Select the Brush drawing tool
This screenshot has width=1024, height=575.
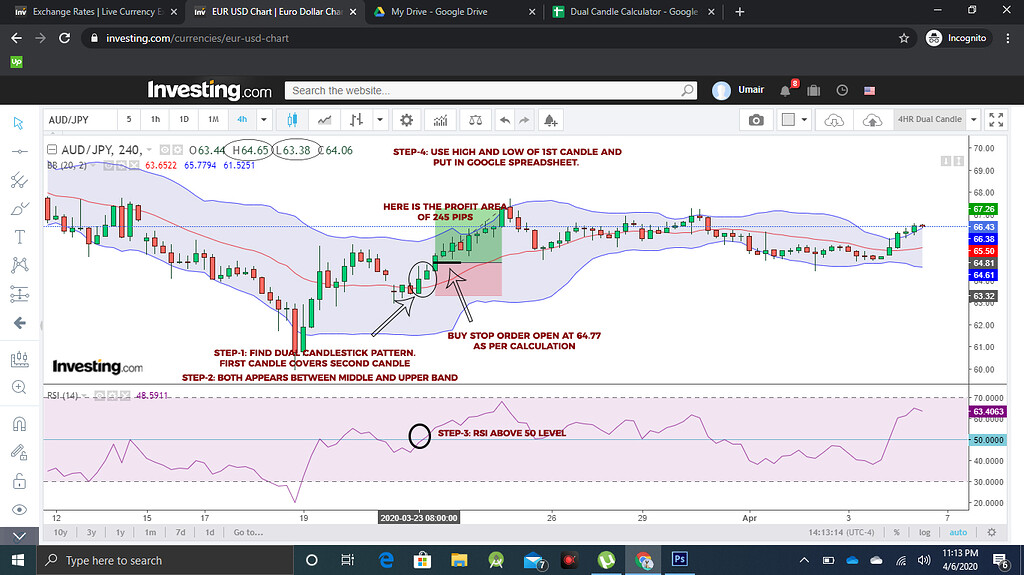19,209
